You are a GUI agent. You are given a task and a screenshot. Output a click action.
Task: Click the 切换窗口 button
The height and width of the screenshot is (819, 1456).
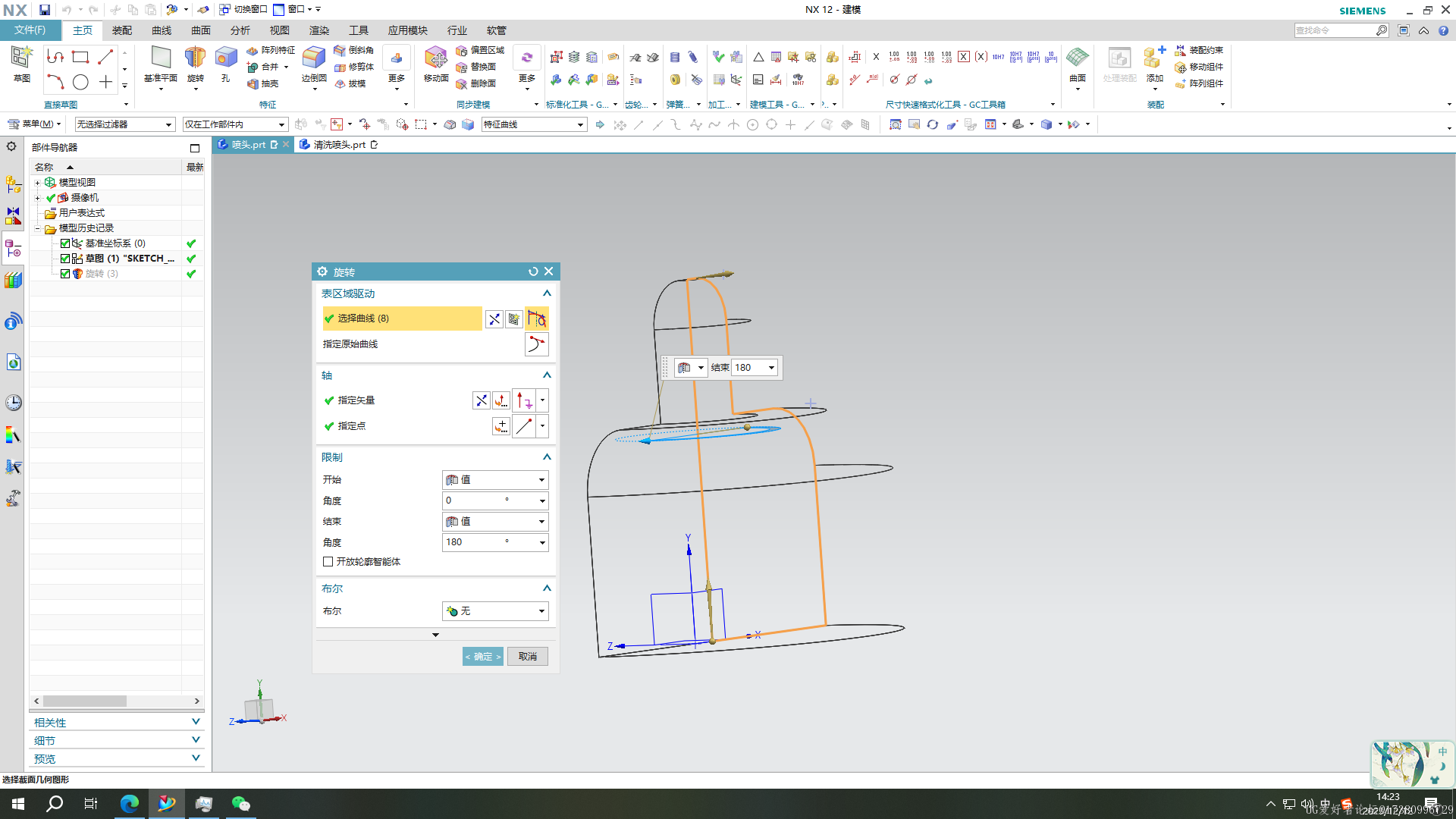coord(243,10)
